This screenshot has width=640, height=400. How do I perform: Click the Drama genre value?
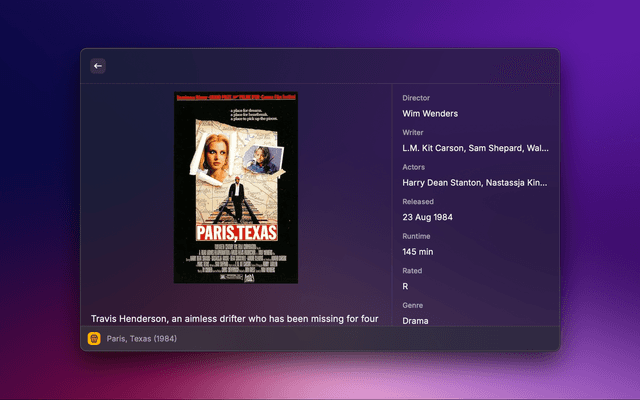(415, 321)
